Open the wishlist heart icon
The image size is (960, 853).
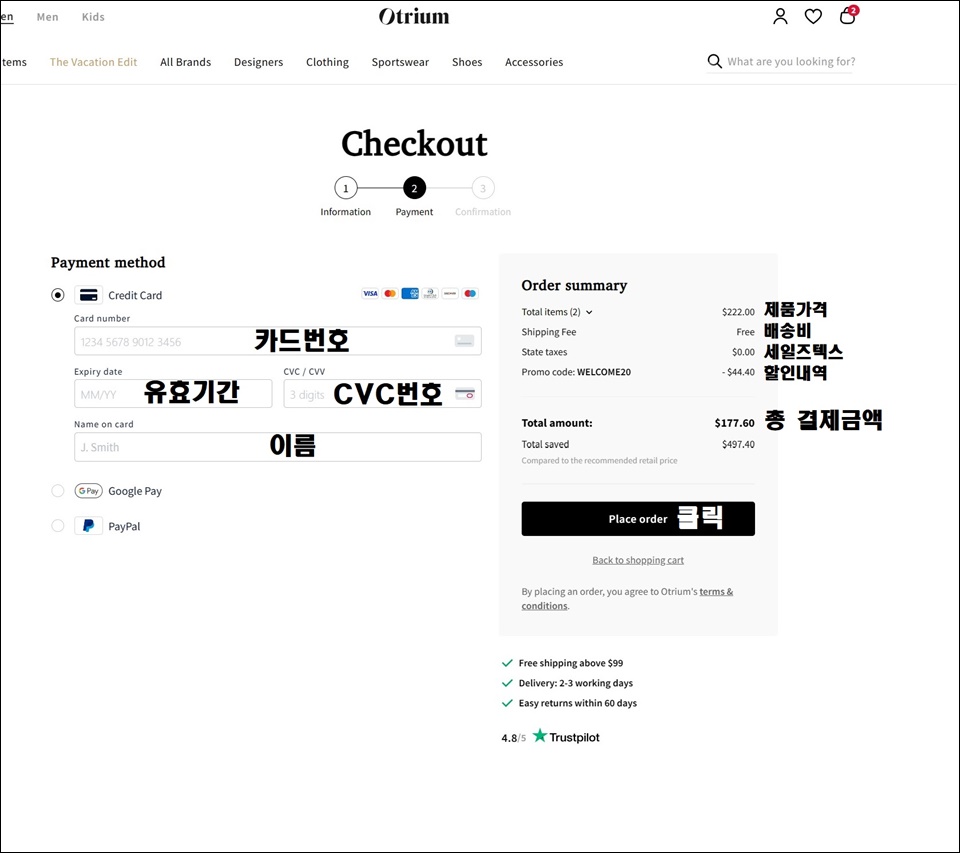tap(813, 17)
